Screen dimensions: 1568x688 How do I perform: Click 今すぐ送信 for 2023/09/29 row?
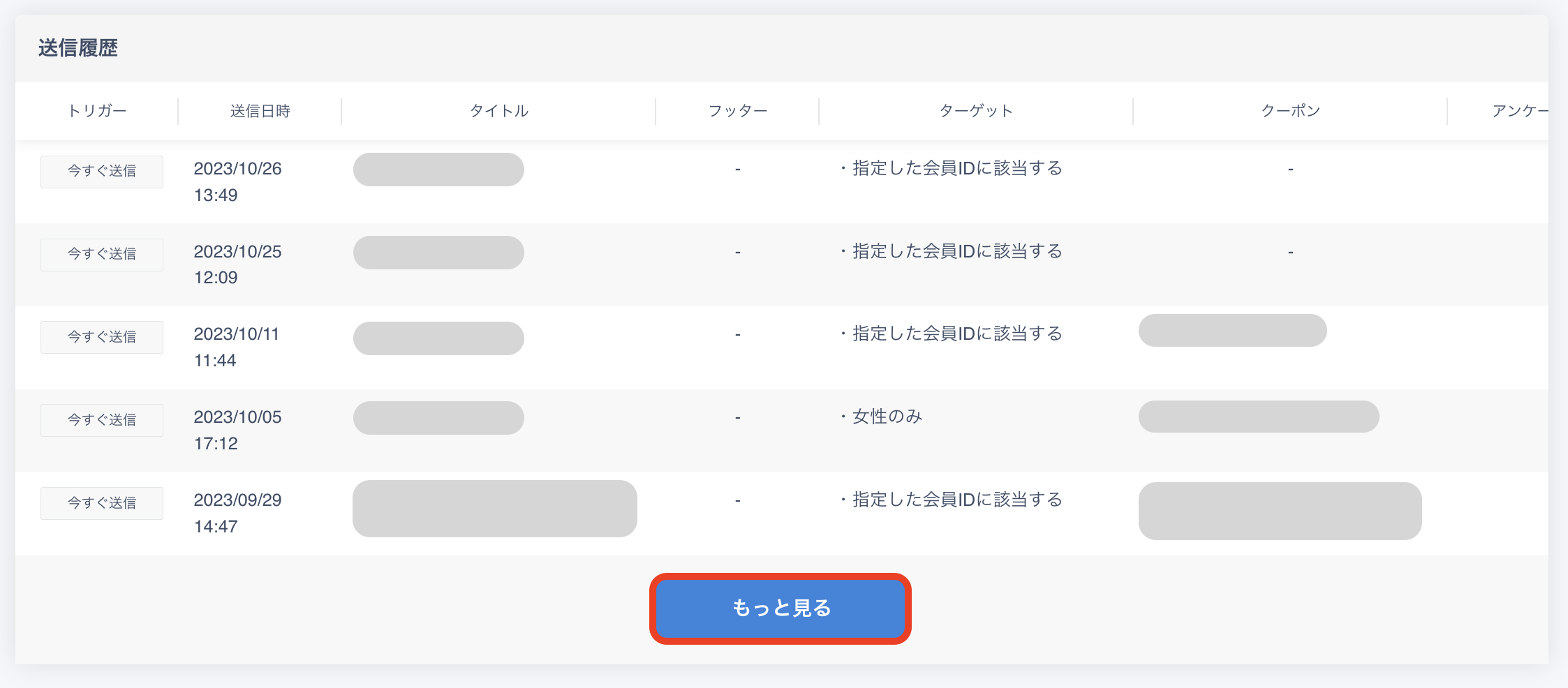[x=102, y=503]
